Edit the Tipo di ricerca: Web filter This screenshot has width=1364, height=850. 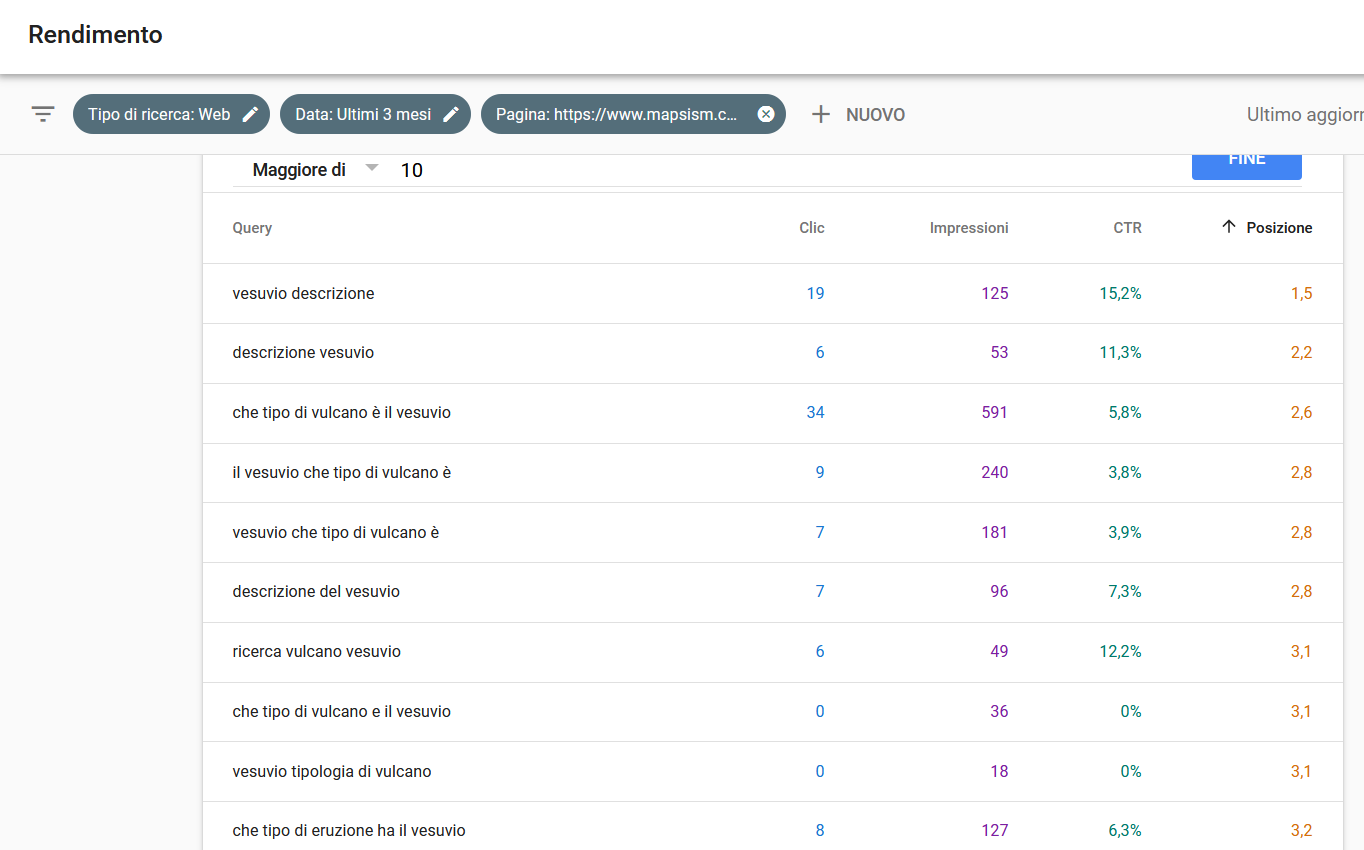pyautogui.click(x=250, y=114)
